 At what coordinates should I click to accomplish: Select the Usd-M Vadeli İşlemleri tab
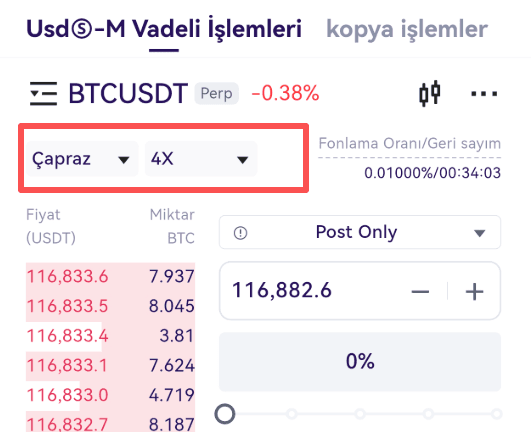click(x=164, y=29)
